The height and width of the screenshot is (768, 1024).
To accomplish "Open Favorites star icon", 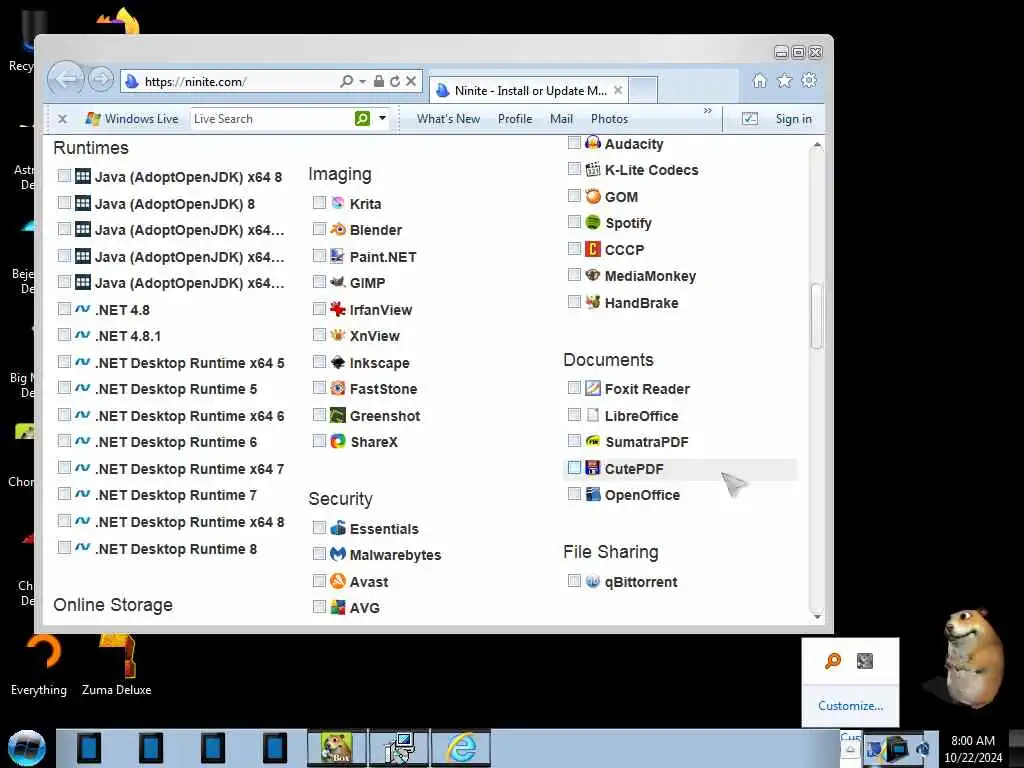I will click(784, 80).
